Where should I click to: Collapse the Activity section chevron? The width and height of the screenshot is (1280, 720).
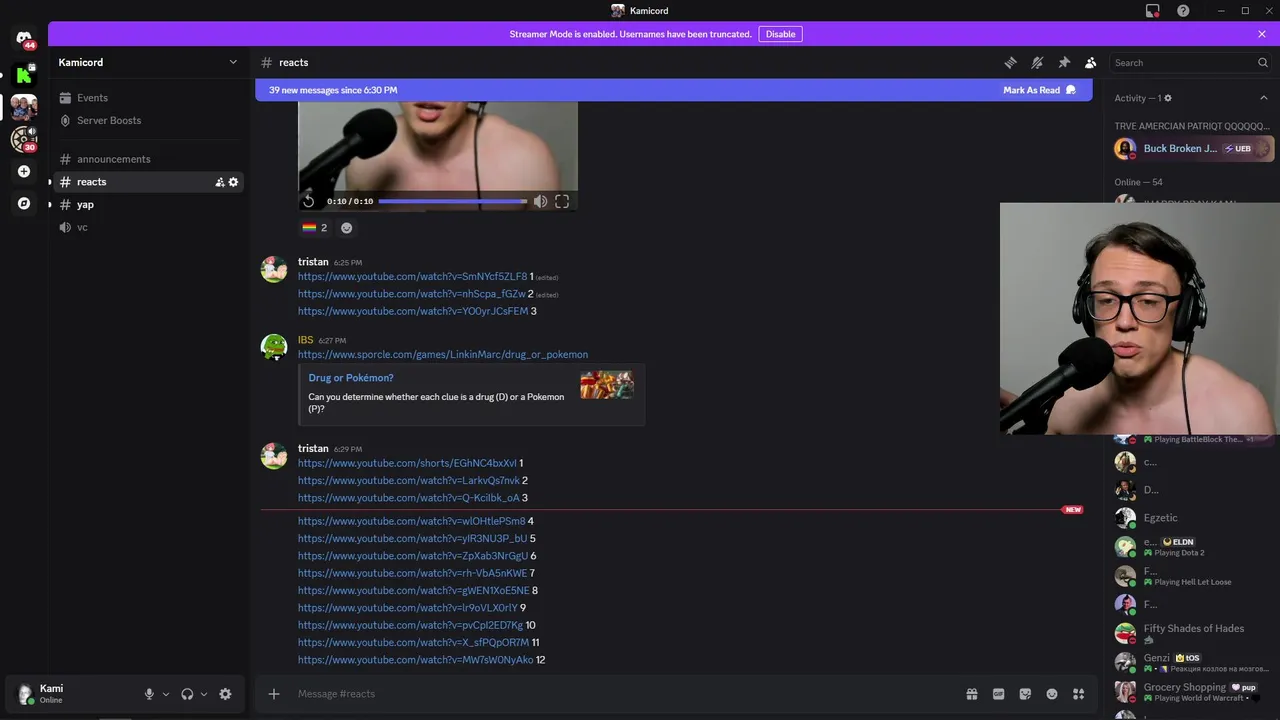pos(1263,98)
